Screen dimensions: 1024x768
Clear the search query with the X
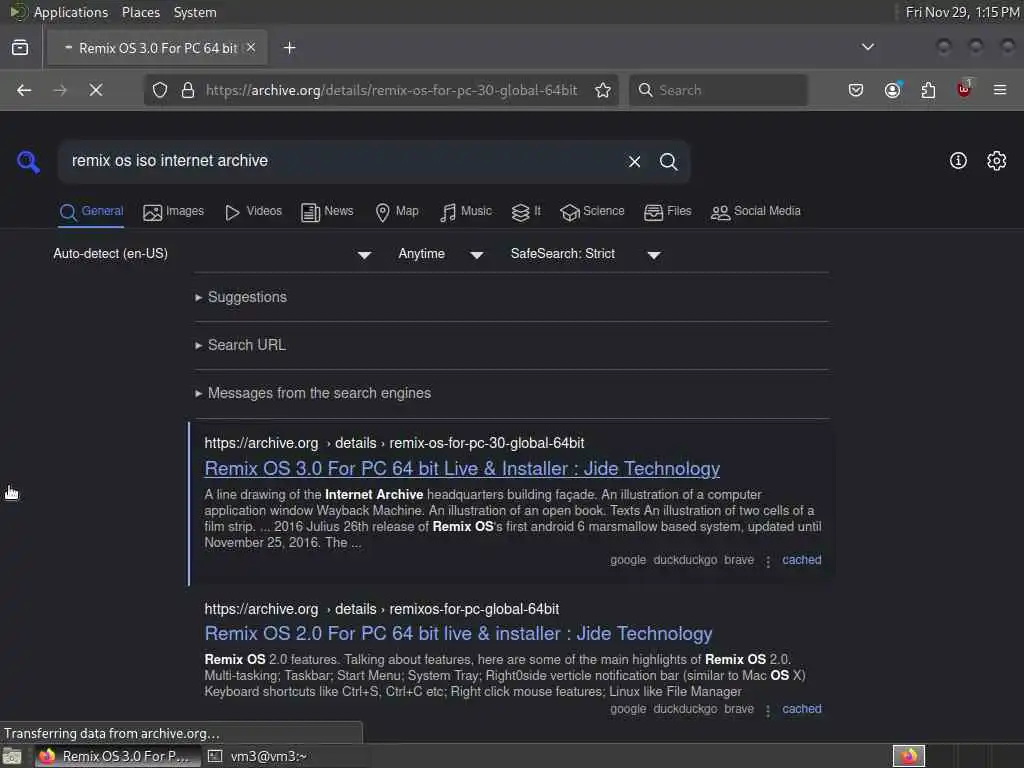click(x=634, y=161)
